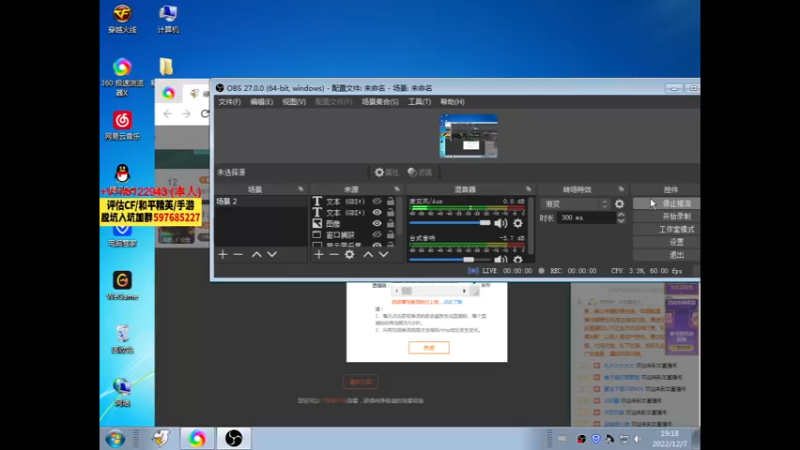Move the scene up in the 场景 list
The image size is (800, 450).
click(x=257, y=254)
